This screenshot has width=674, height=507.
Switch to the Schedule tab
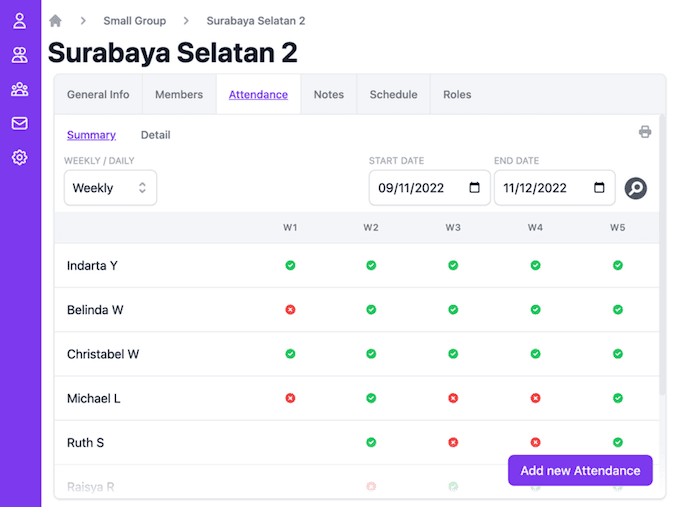coord(393,95)
